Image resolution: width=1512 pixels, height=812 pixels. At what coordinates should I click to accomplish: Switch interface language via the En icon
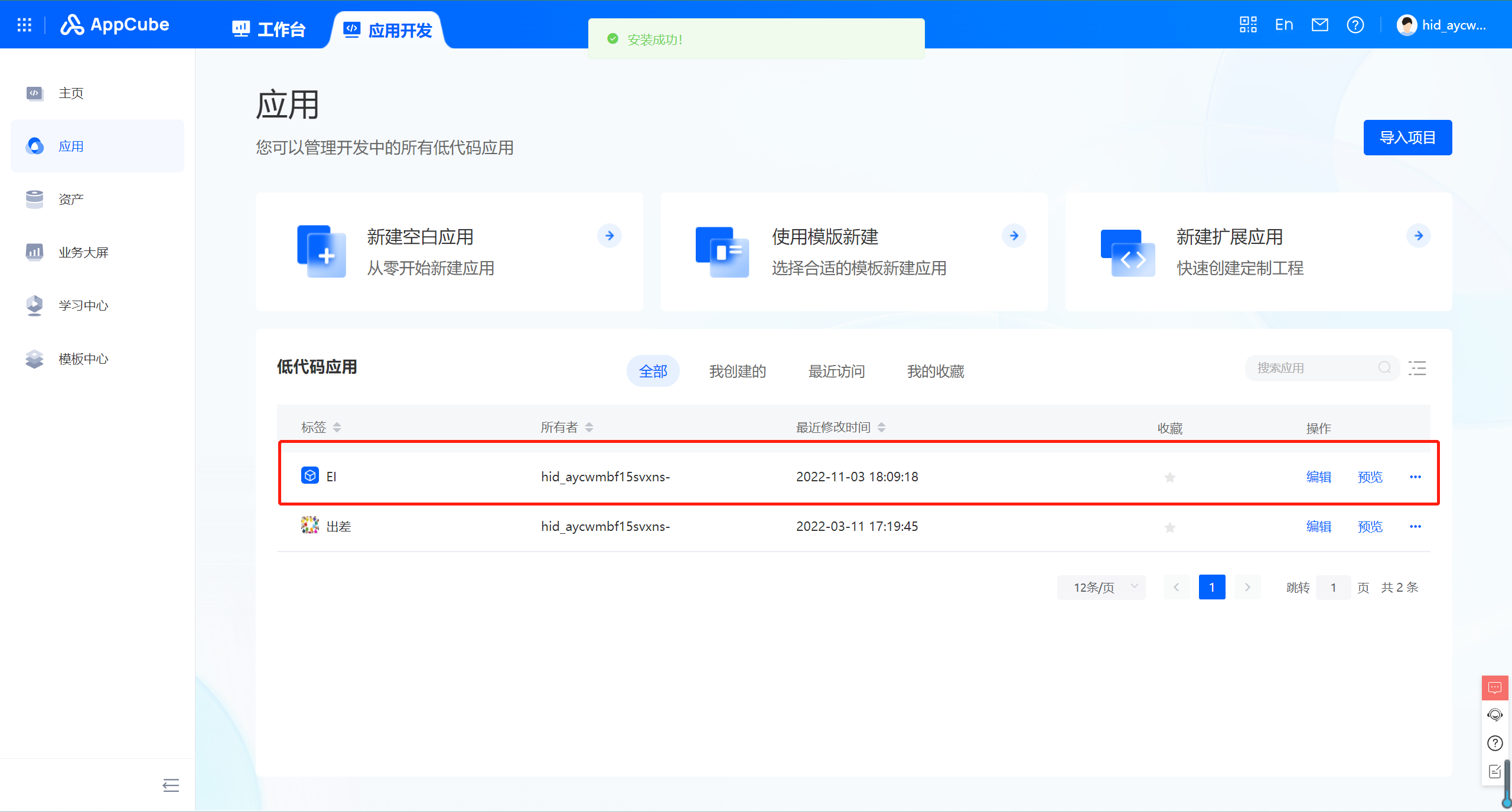(1283, 24)
